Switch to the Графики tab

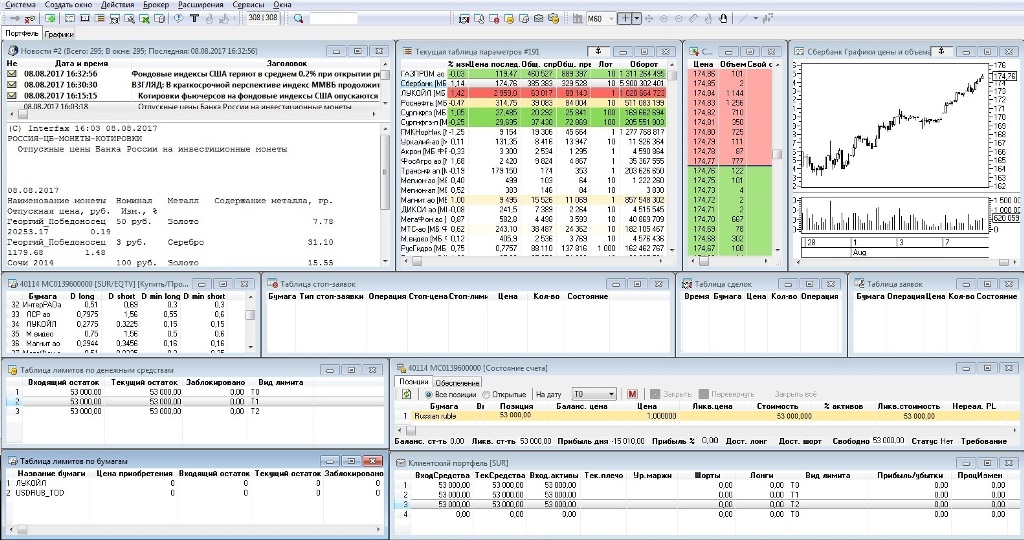59,34
